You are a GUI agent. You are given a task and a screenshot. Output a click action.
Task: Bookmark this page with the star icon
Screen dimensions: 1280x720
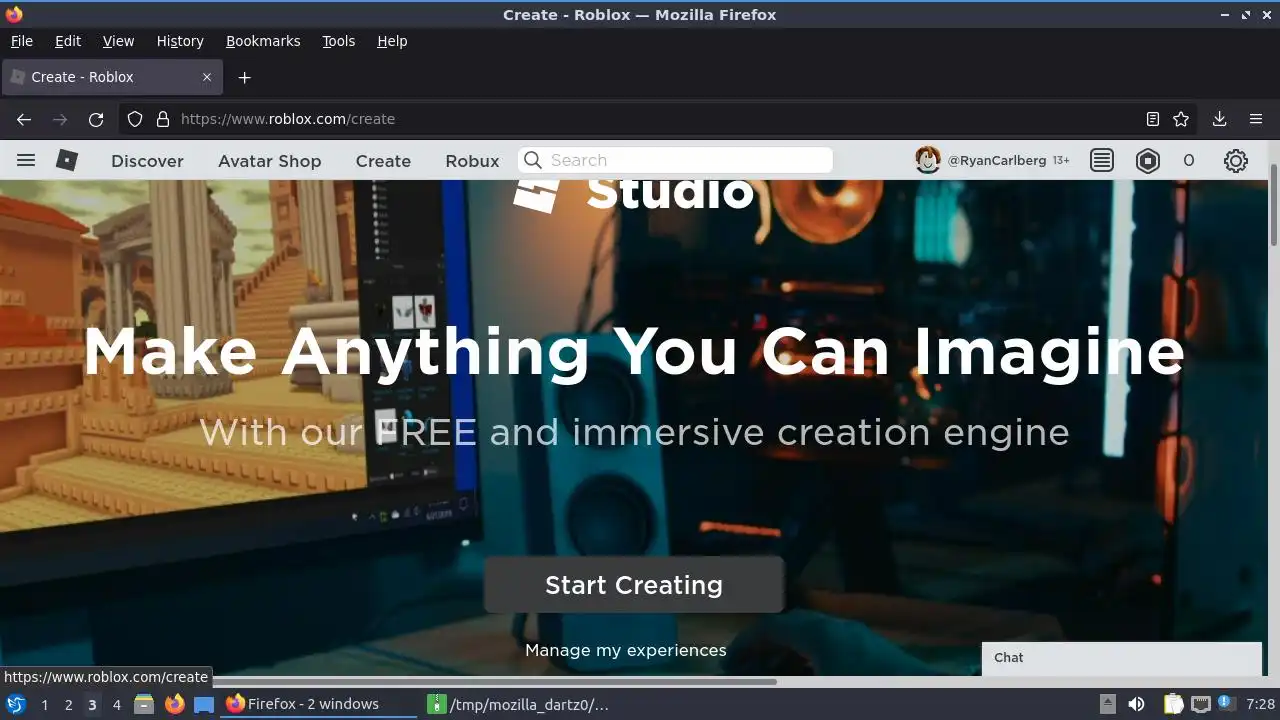click(x=1181, y=119)
